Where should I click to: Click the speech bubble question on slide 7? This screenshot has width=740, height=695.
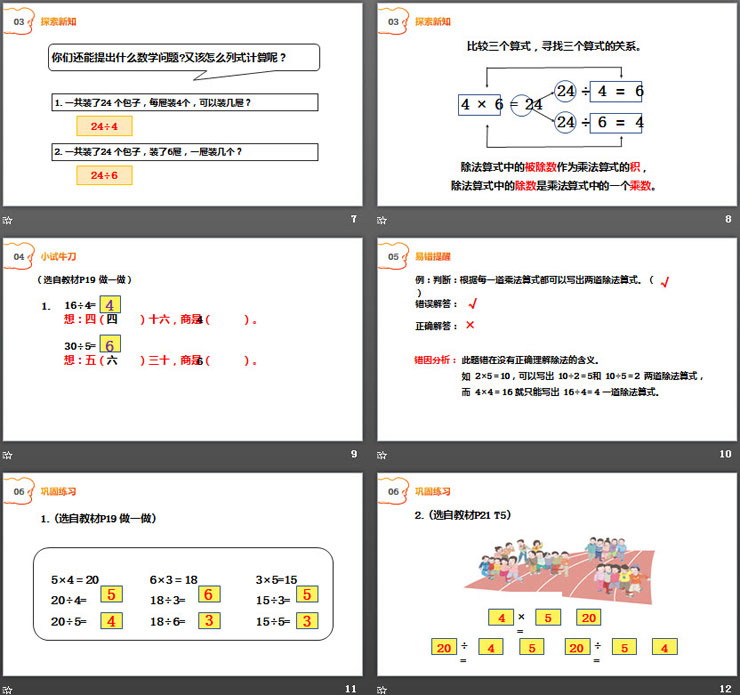point(184,59)
